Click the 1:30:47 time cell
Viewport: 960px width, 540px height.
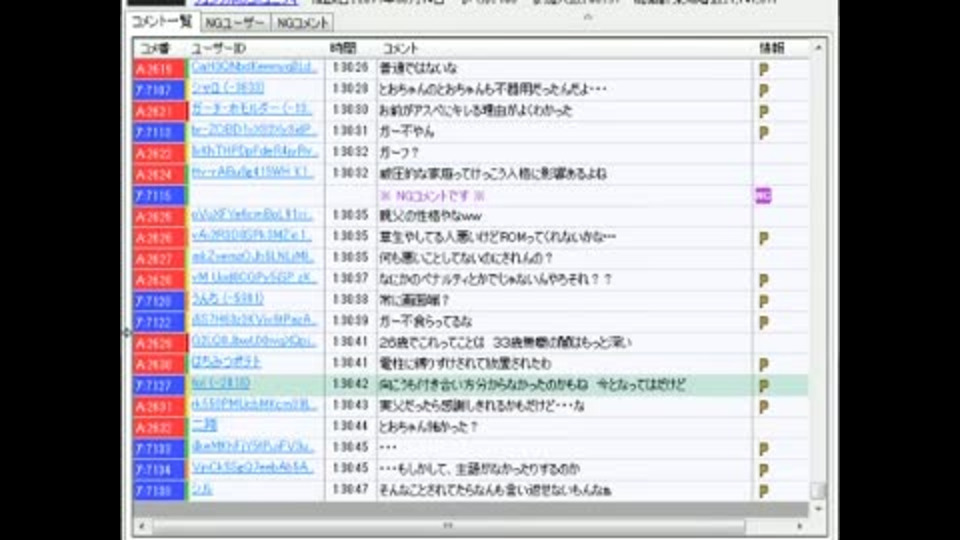click(x=350, y=490)
